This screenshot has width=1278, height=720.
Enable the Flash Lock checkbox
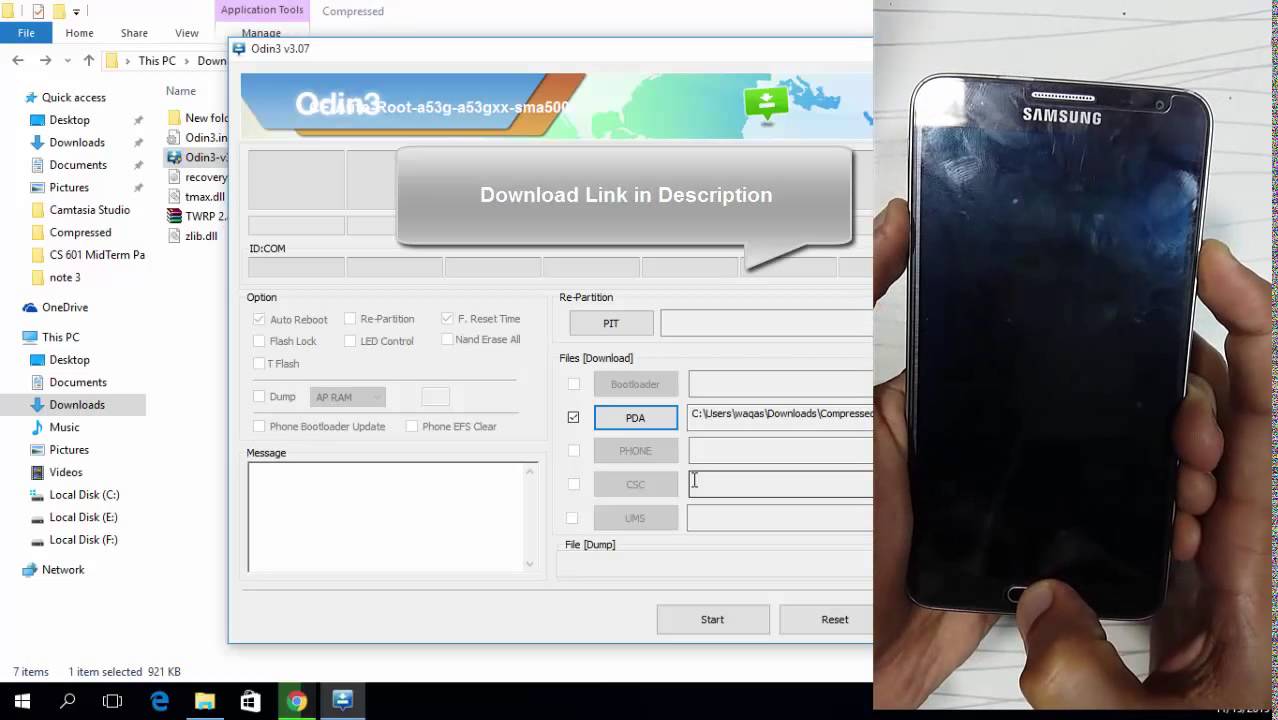pos(259,341)
